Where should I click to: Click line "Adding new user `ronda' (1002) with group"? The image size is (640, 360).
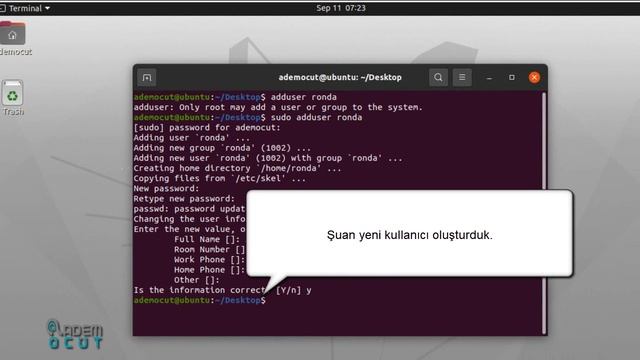click(268, 158)
